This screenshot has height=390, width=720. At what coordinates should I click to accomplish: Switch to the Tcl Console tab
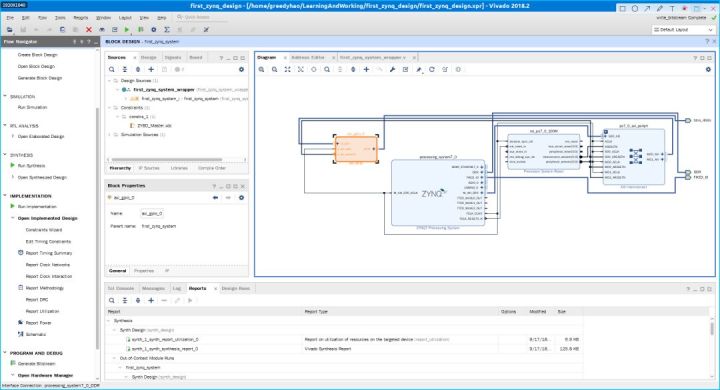click(x=121, y=288)
